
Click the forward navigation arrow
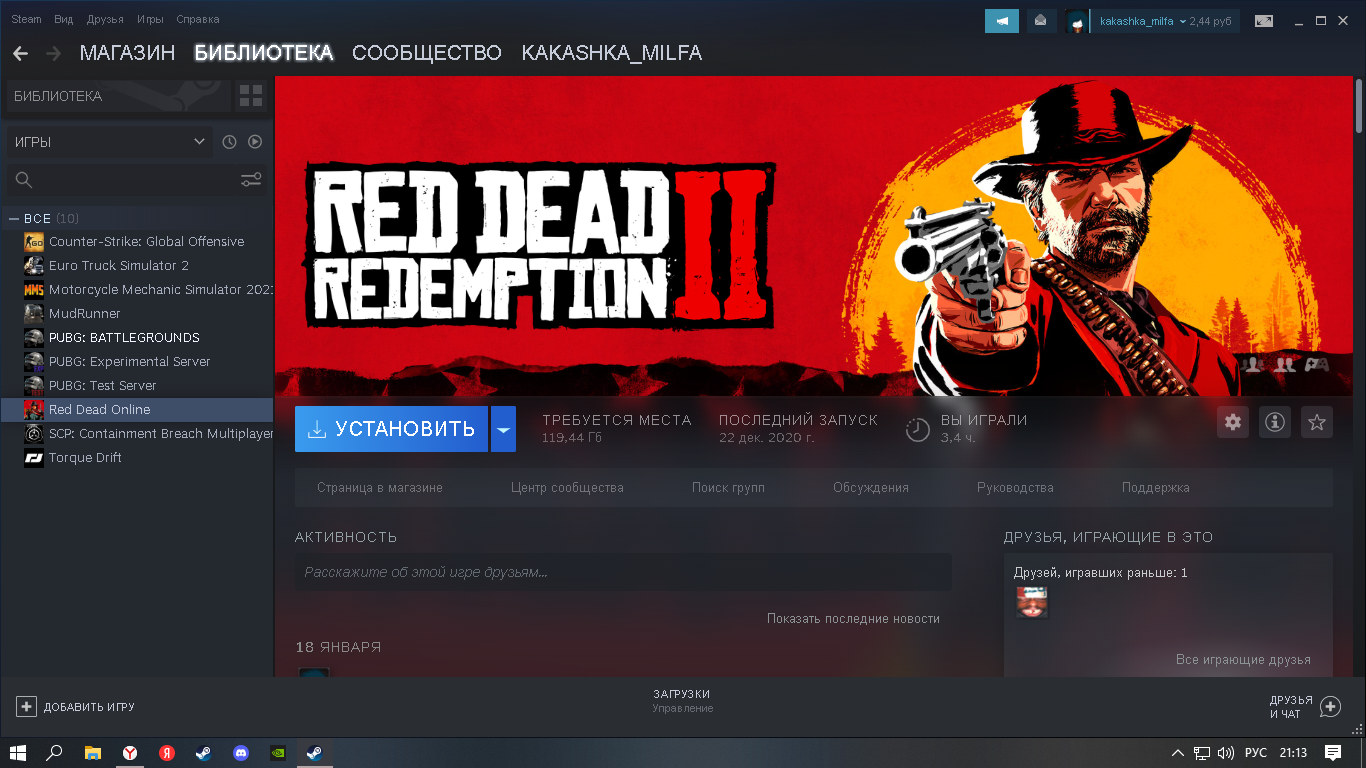tap(53, 53)
